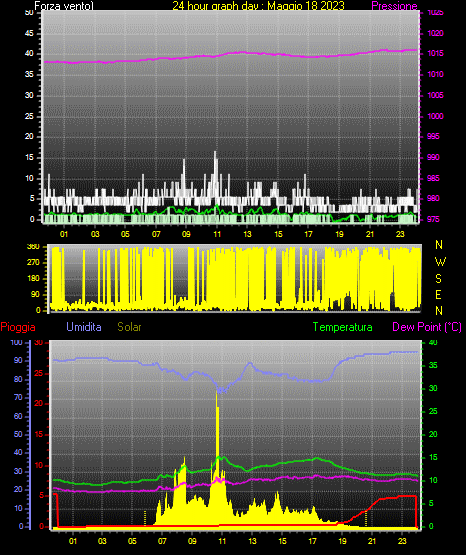Screen dimensions: 466x555
Task: Select the Dew Point (°C) label
Action: click(x=427, y=327)
